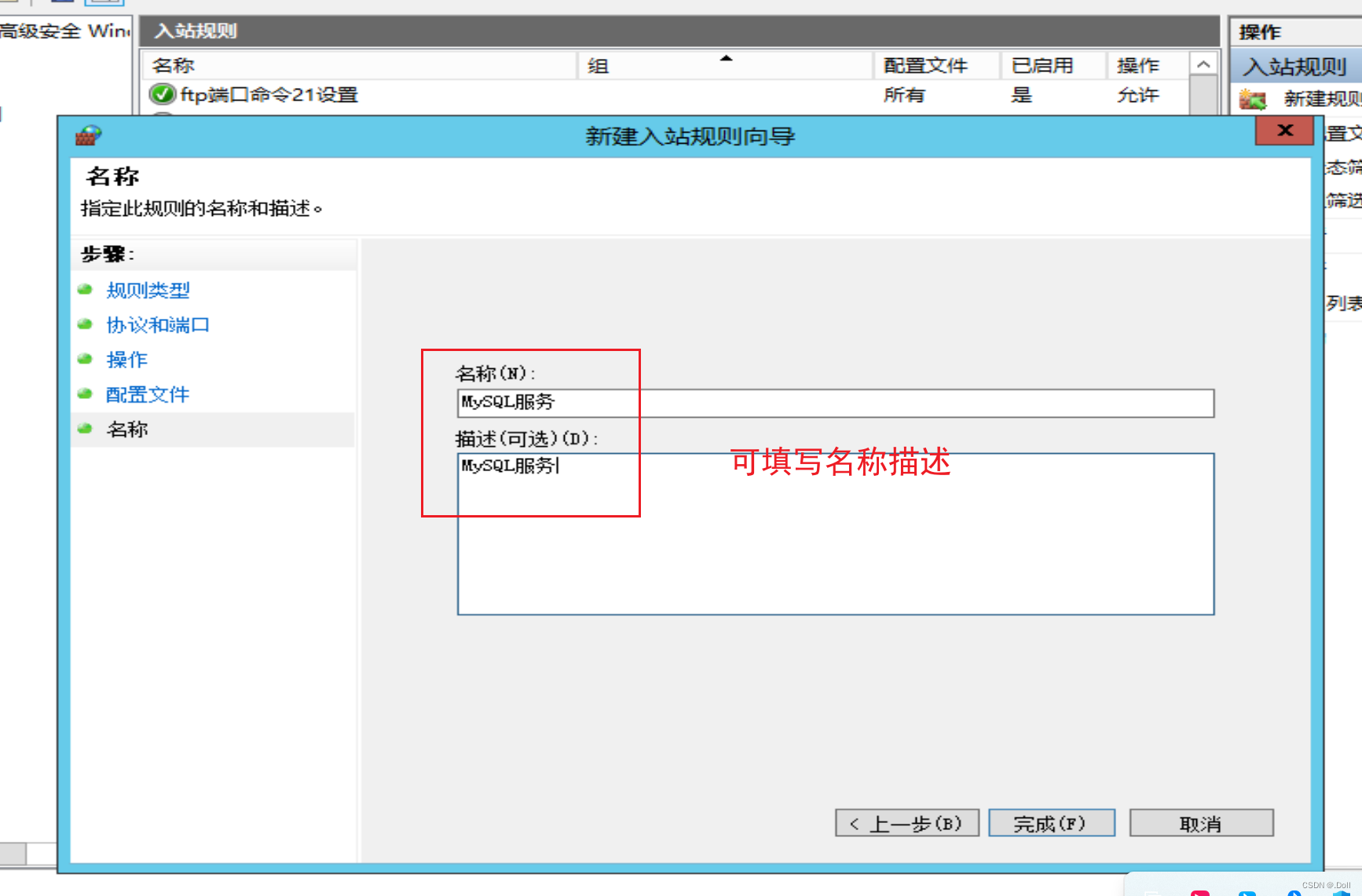Click the green bullet beside the 配置文件 step
The height and width of the screenshot is (896, 1362).
click(x=85, y=393)
